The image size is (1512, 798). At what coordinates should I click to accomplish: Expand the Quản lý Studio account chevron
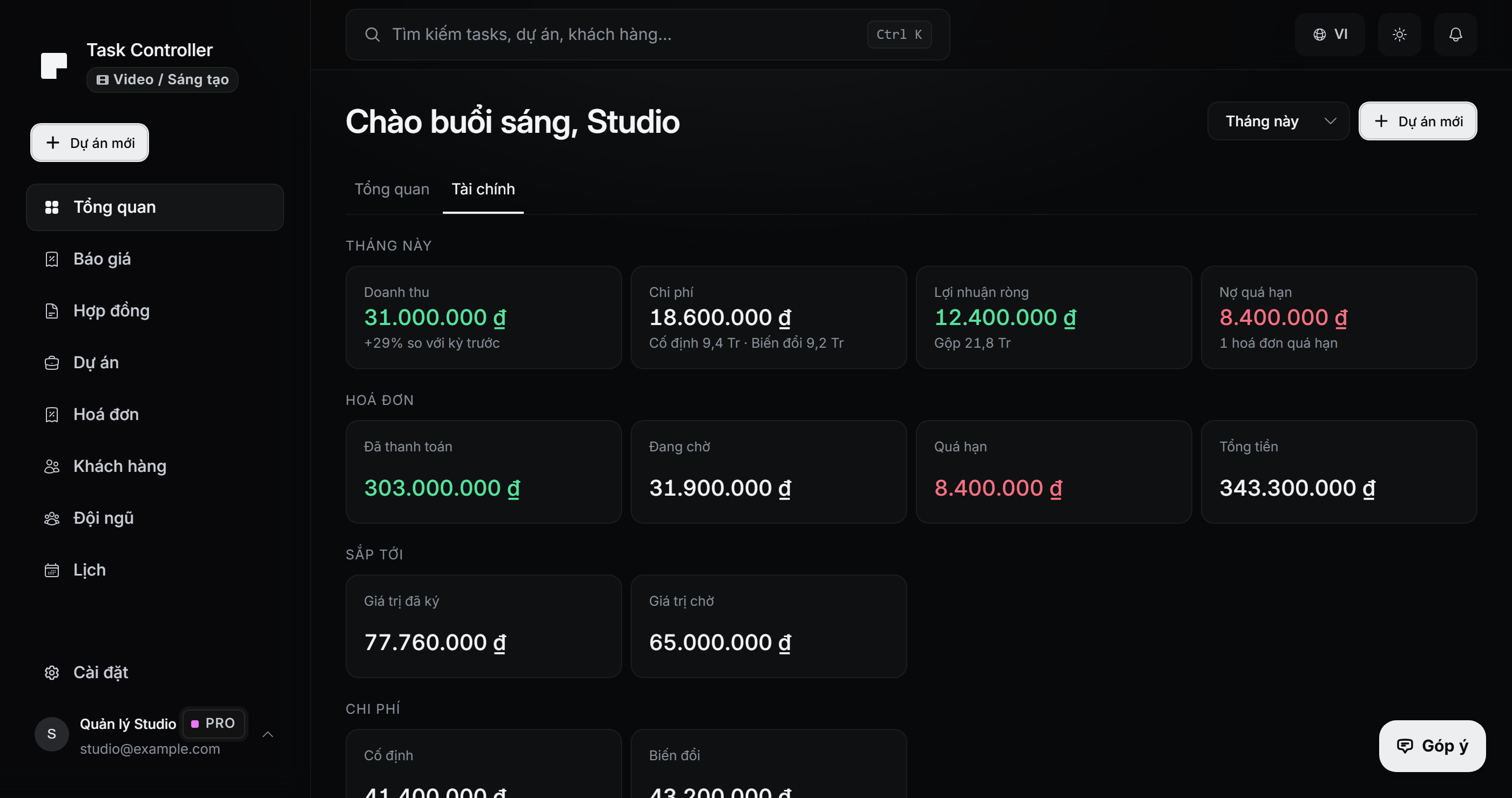(268, 735)
